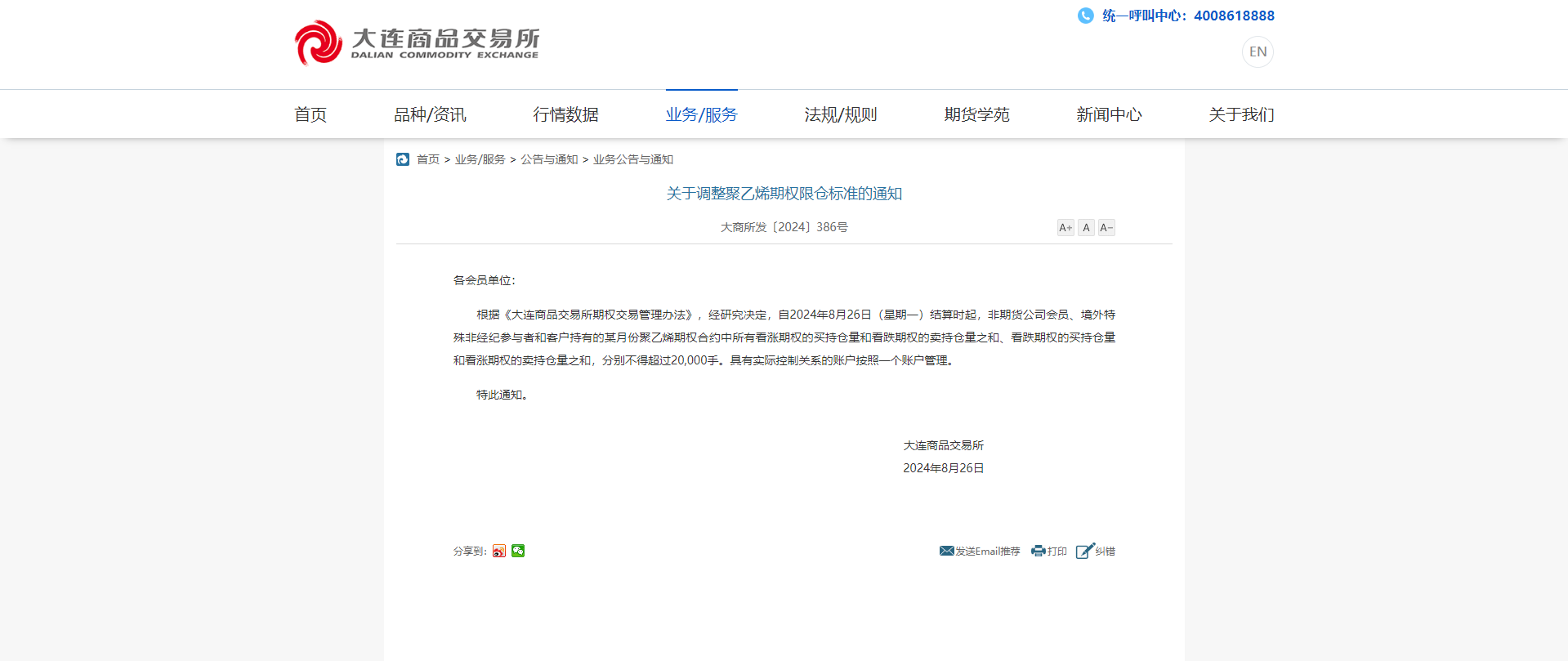
Task: Go to 公告与通知 breadcrumb link
Action: click(x=549, y=159)
